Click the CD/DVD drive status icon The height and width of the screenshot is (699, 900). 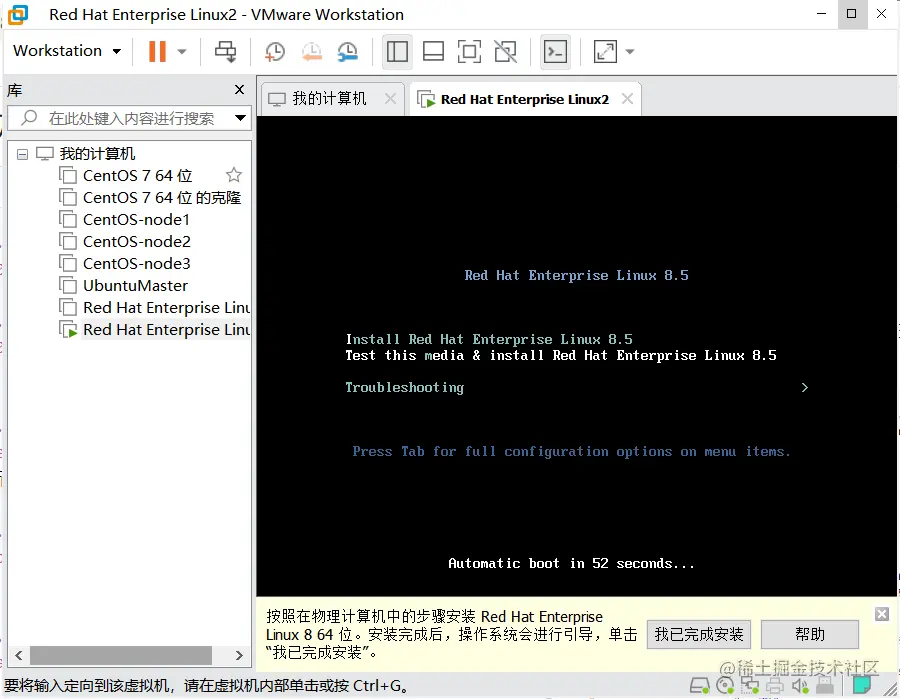click(725, 685)
